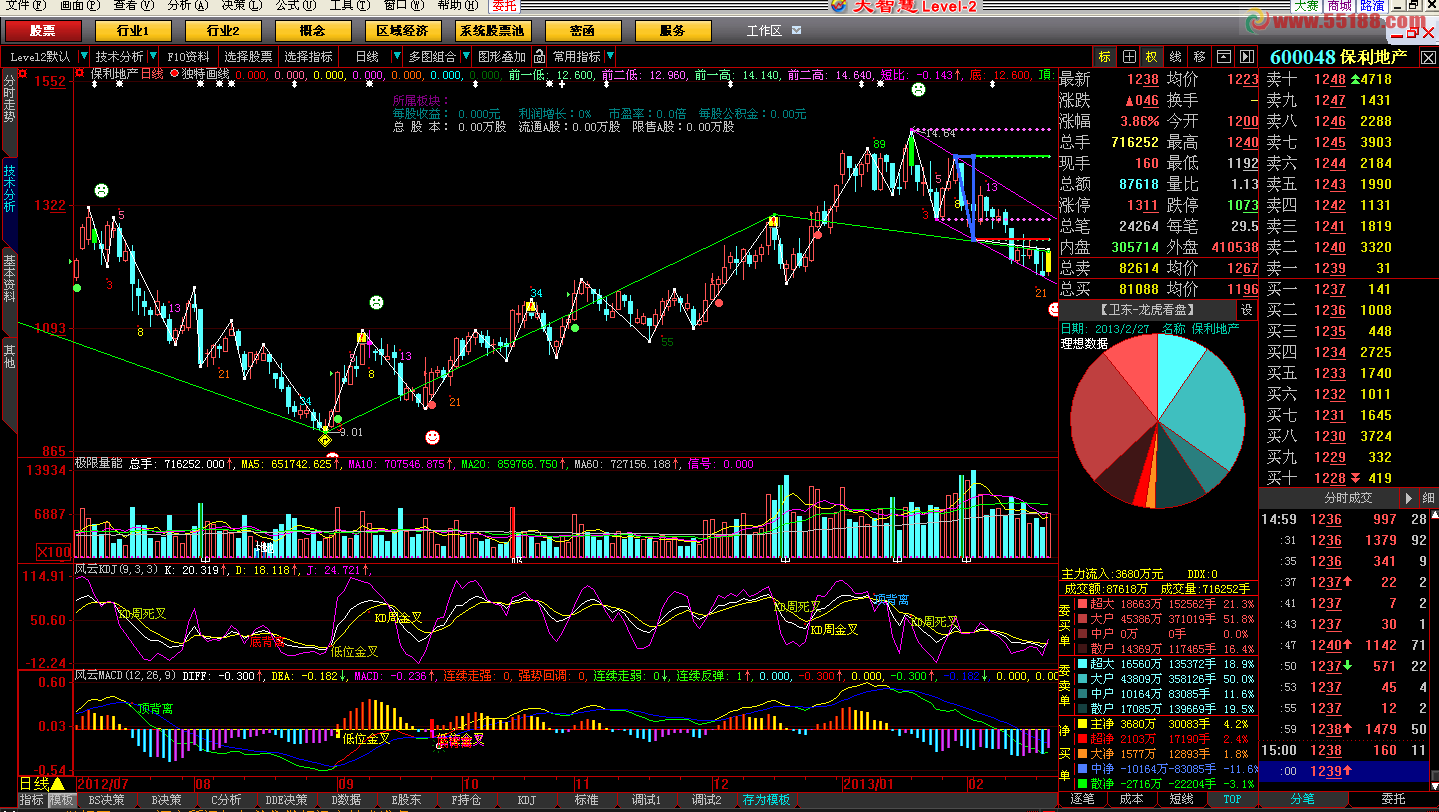Click the 路演 link at top right

pos(1372,5)
